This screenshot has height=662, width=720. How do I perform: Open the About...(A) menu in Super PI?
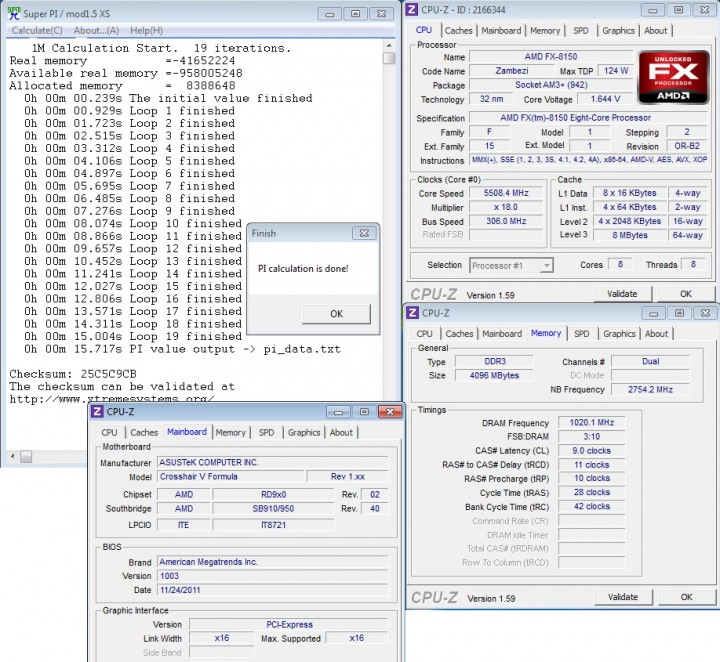point(96,30)
